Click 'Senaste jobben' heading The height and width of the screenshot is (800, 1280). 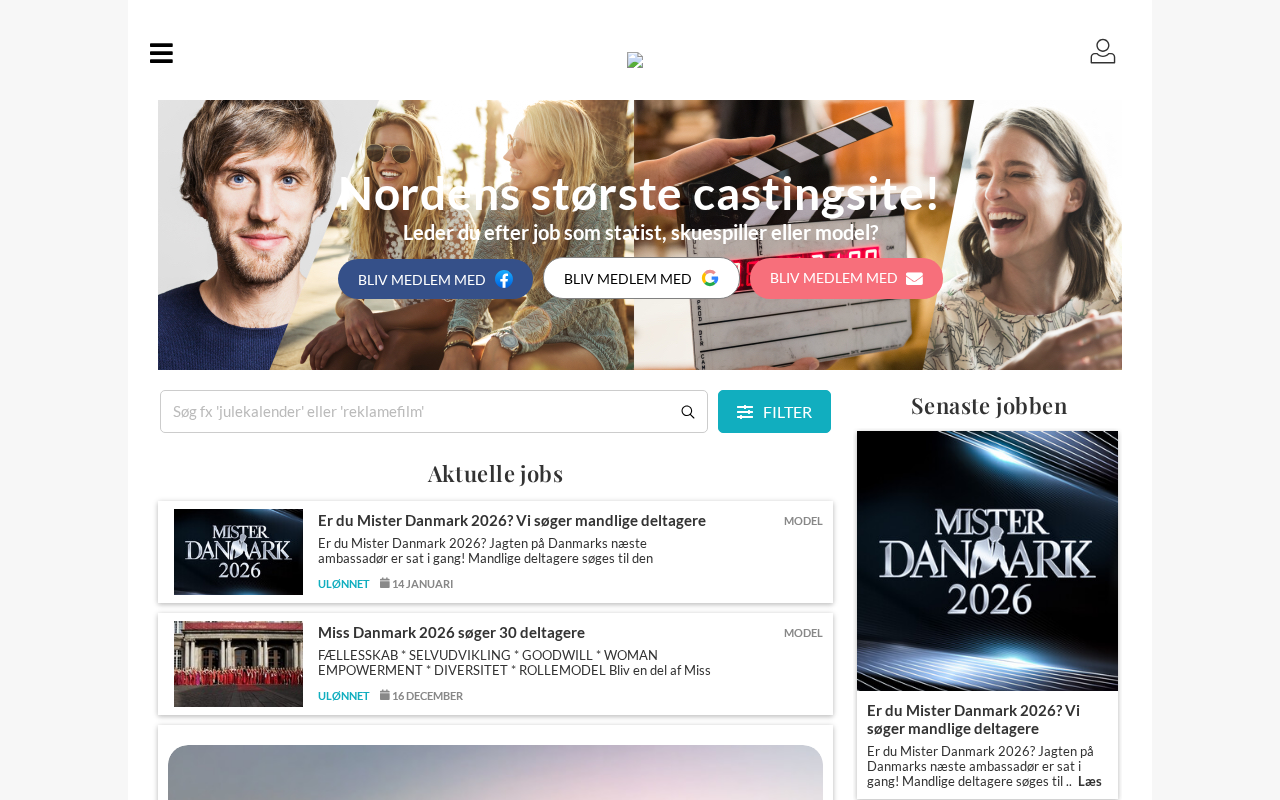(989, 405)
